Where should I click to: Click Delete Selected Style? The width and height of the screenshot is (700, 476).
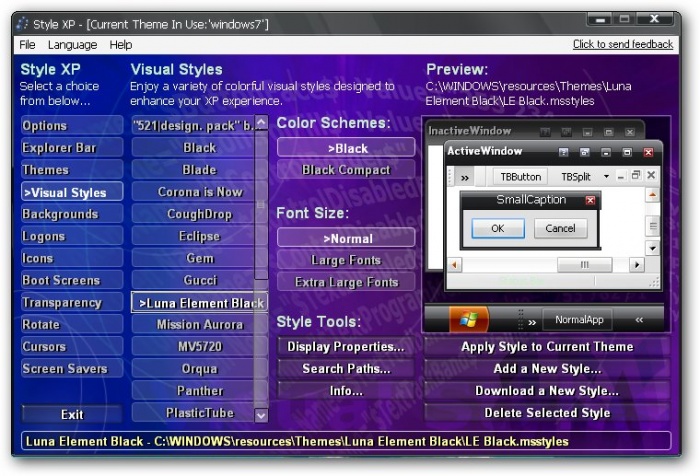pyautogui.click(x=547, y=413)
